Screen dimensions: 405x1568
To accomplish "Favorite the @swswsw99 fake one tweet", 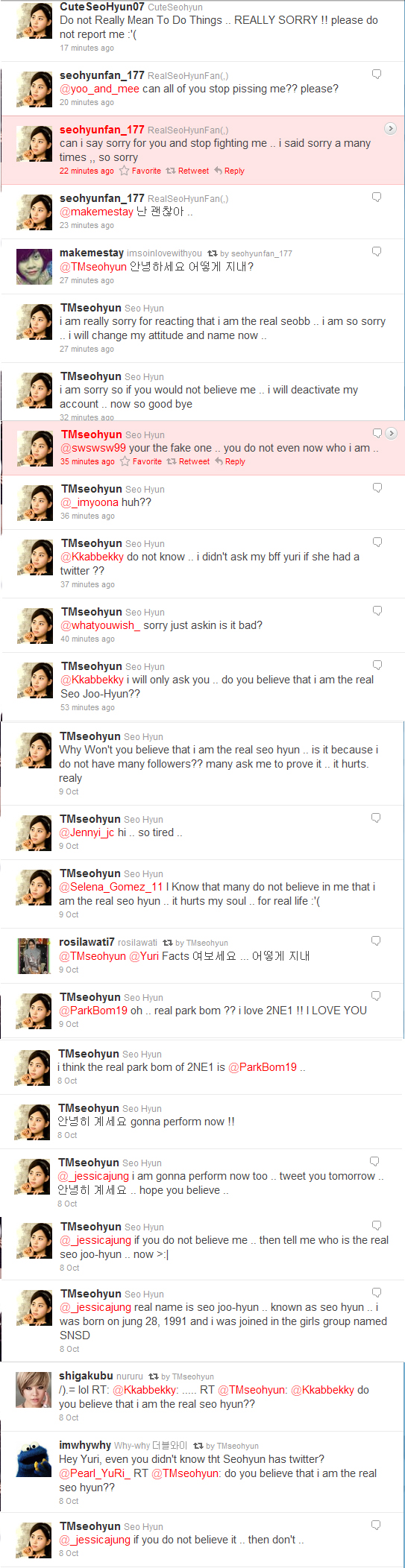I will tap(141, 461).
